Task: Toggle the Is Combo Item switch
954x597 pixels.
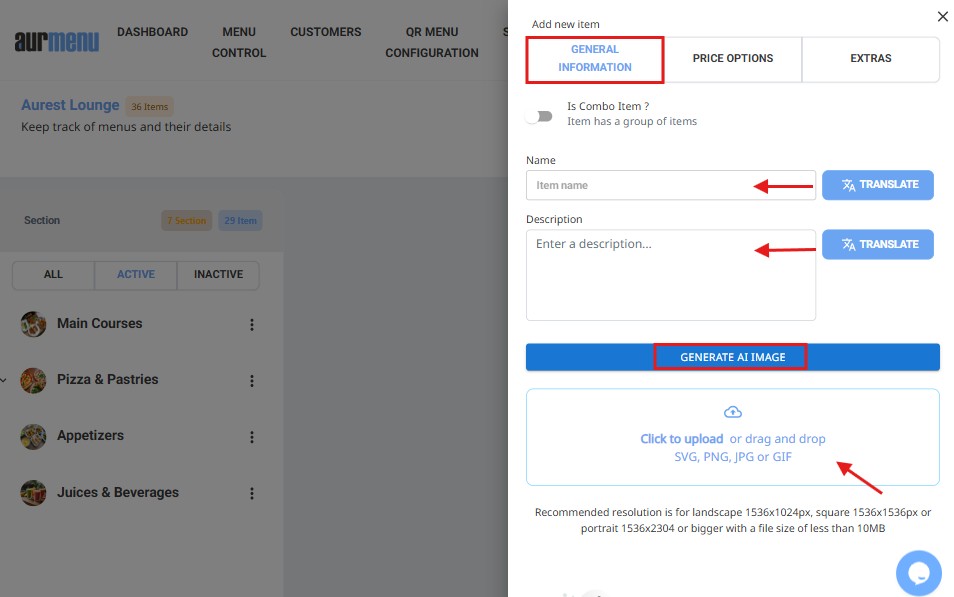Action: (x=540, y=116)
